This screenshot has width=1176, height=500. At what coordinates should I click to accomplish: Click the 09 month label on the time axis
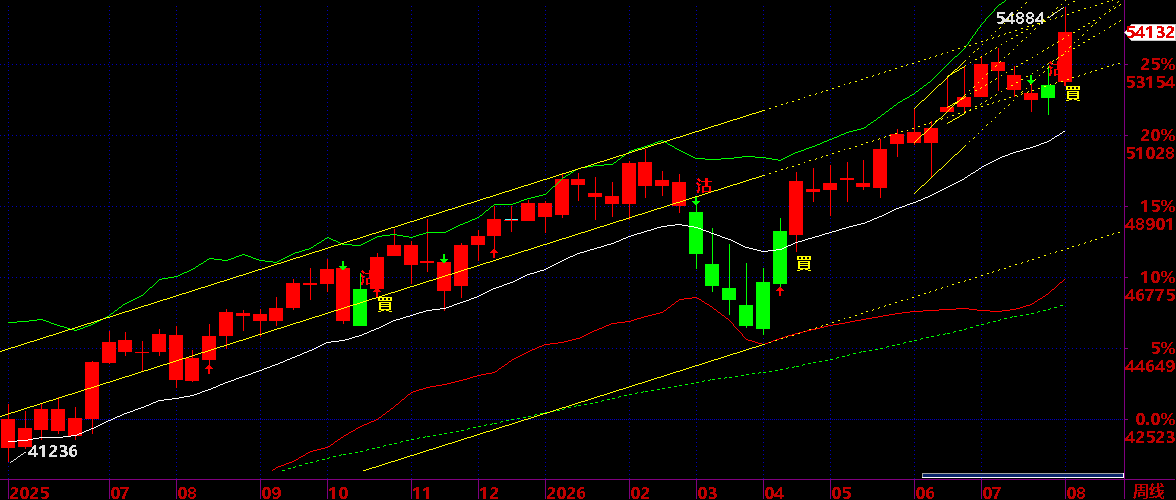pos(271,493)
